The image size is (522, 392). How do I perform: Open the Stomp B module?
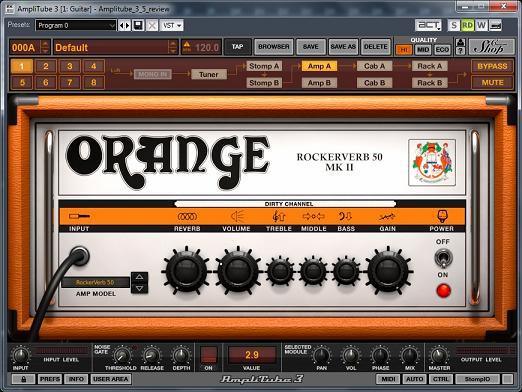264,83
